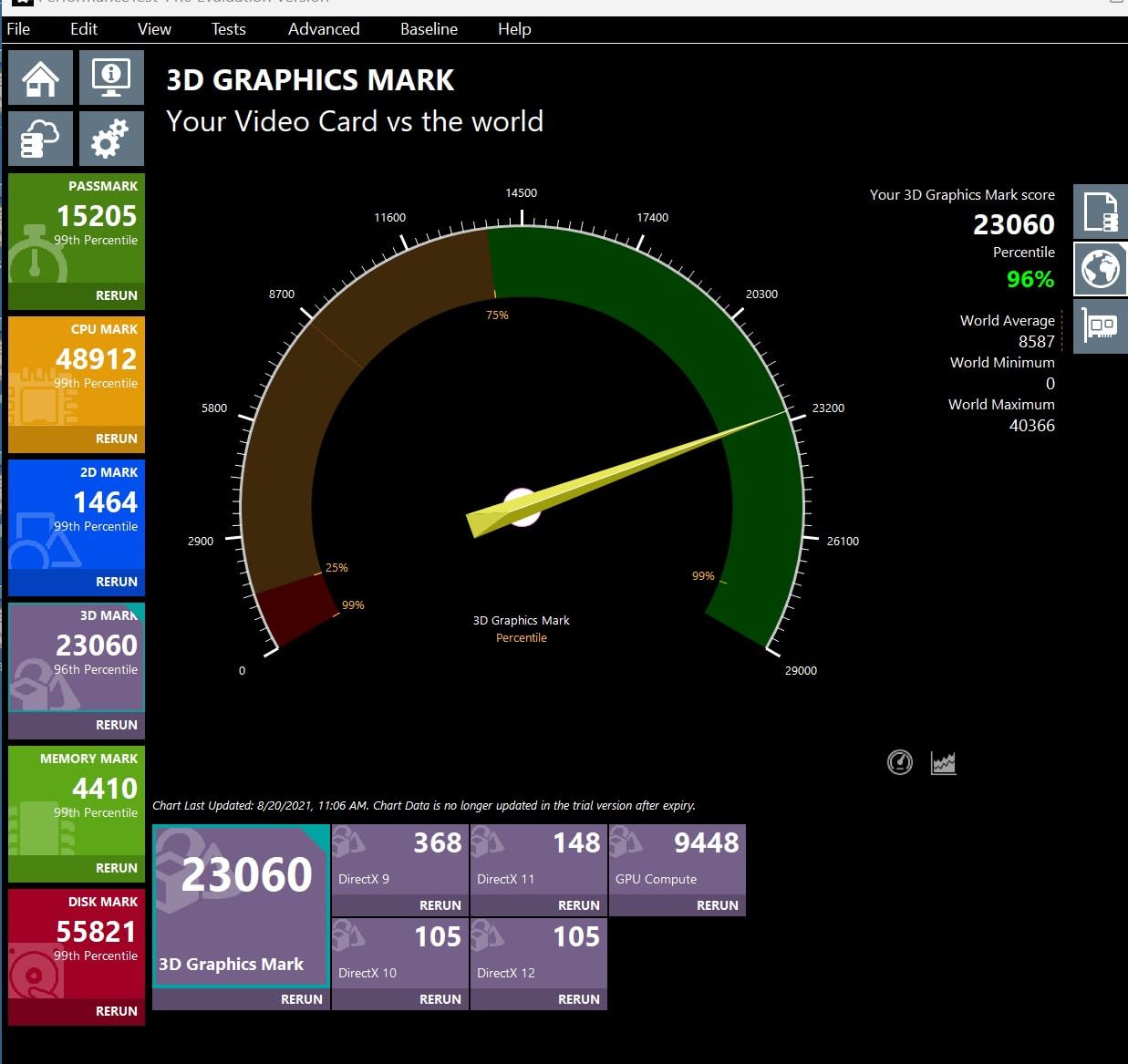The width and height of the screenshot is (1128, 1064).
Task: Rerun the GPU Compute test
Action: pos(717,905)
